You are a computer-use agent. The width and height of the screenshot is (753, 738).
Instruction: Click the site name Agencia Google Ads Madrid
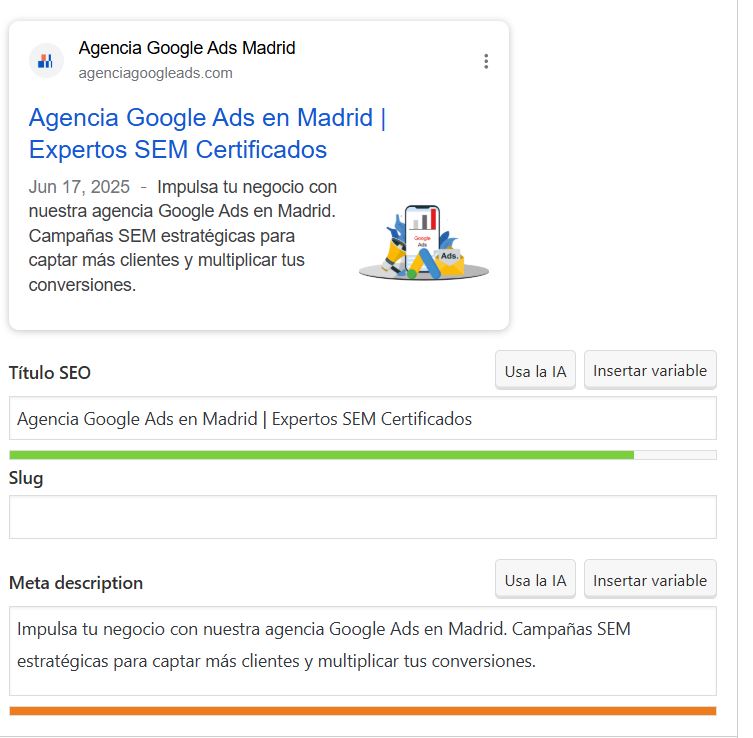tap(187, 48)
